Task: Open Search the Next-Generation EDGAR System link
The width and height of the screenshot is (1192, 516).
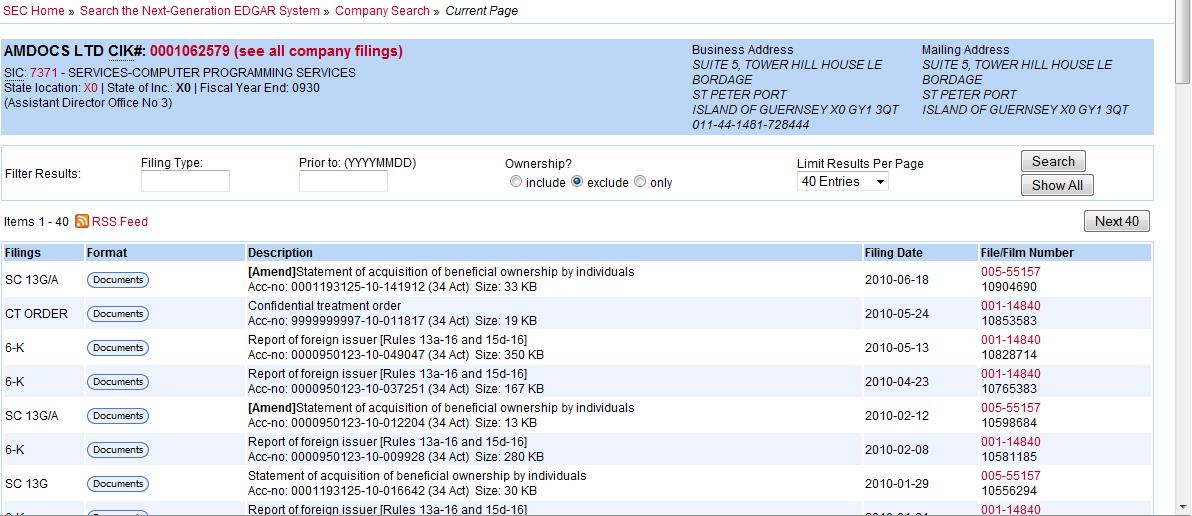Action: click(x=200, y=11)
